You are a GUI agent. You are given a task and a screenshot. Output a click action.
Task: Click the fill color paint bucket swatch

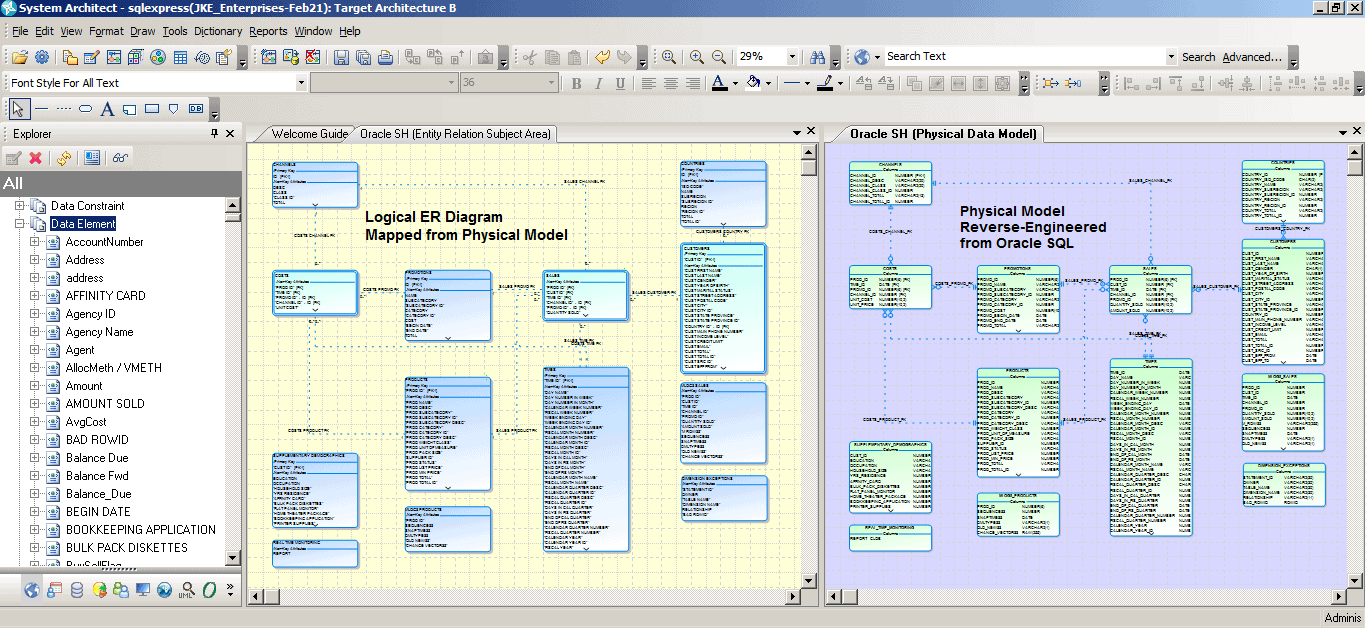(x=753, y=83)
